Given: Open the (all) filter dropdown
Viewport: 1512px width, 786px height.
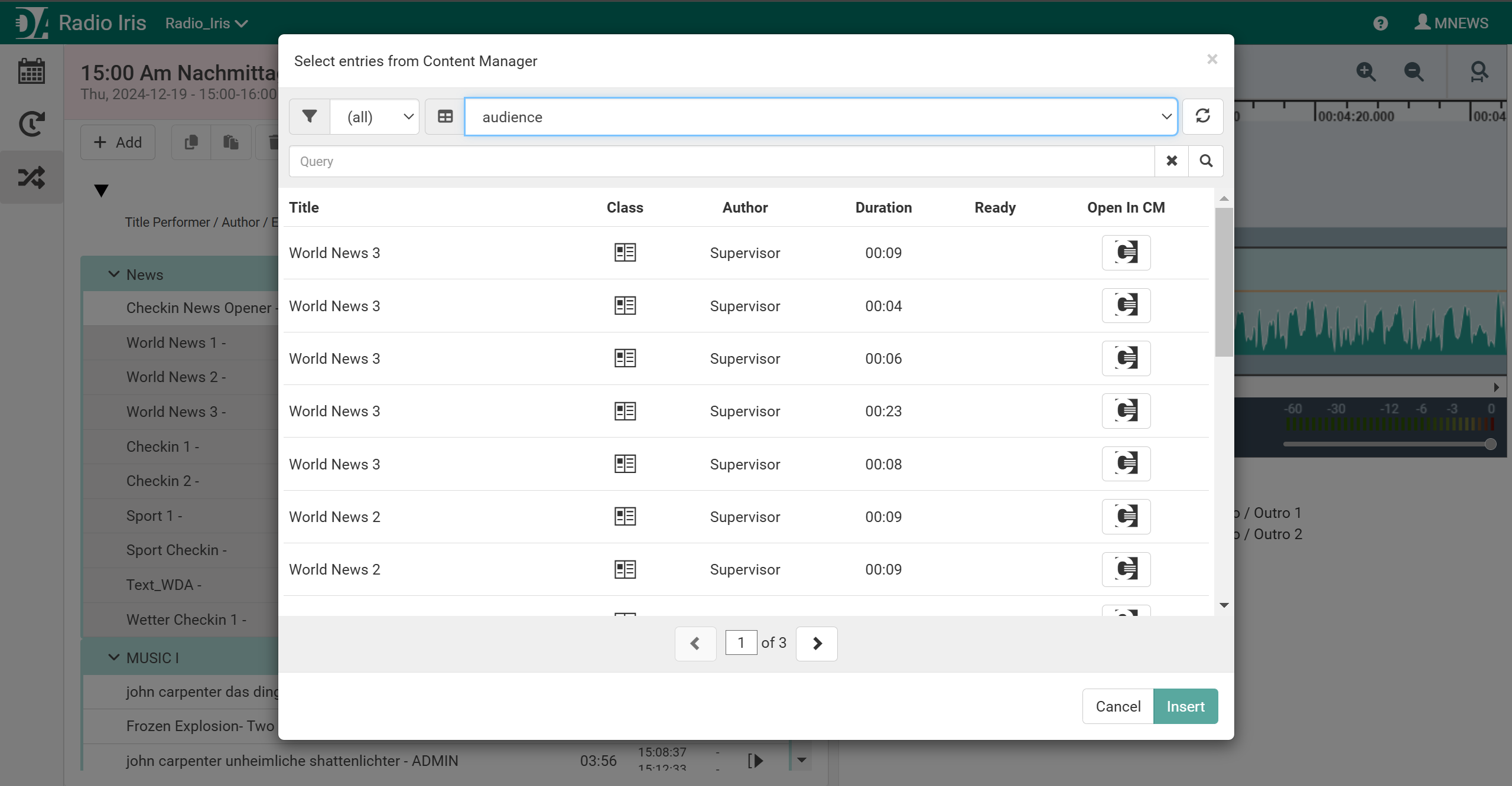Looking at the screenshot, I should tap(375, 116).
